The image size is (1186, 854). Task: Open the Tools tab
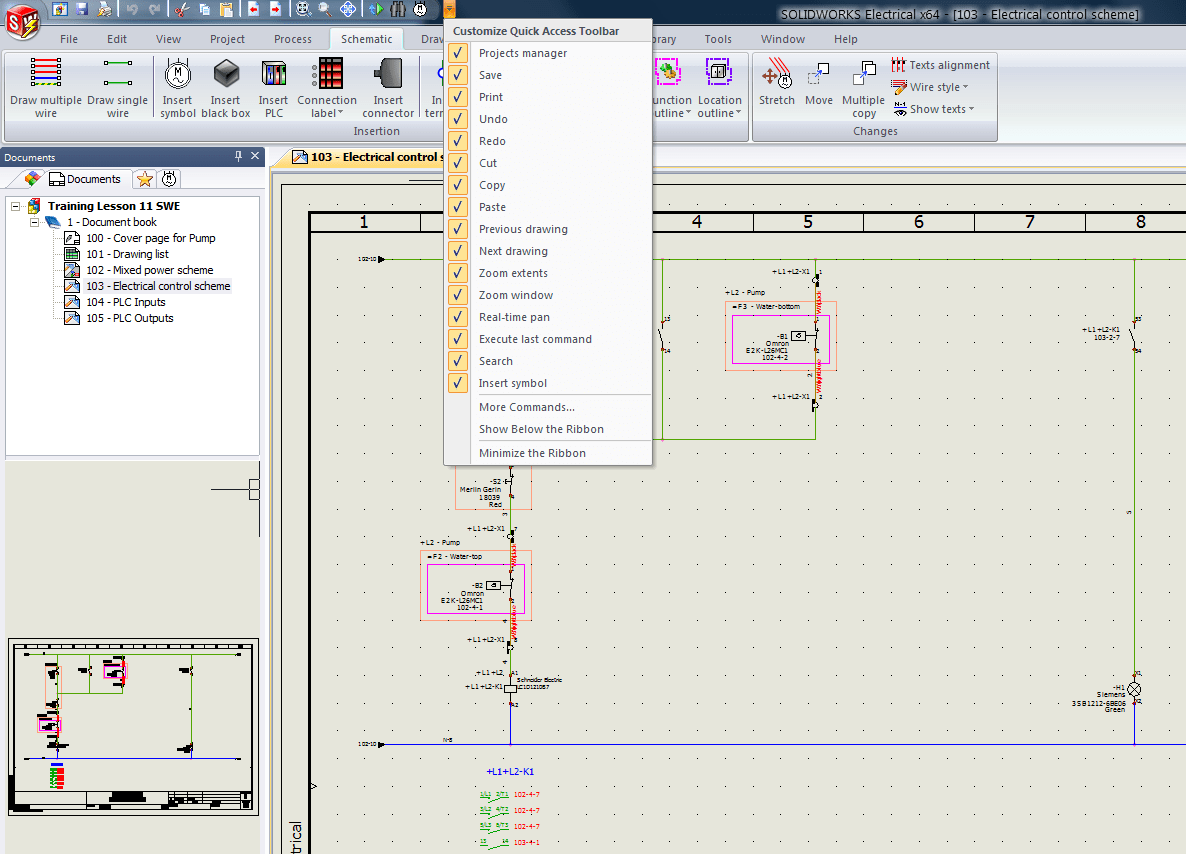pyautogui.click(x=718, y=39)
